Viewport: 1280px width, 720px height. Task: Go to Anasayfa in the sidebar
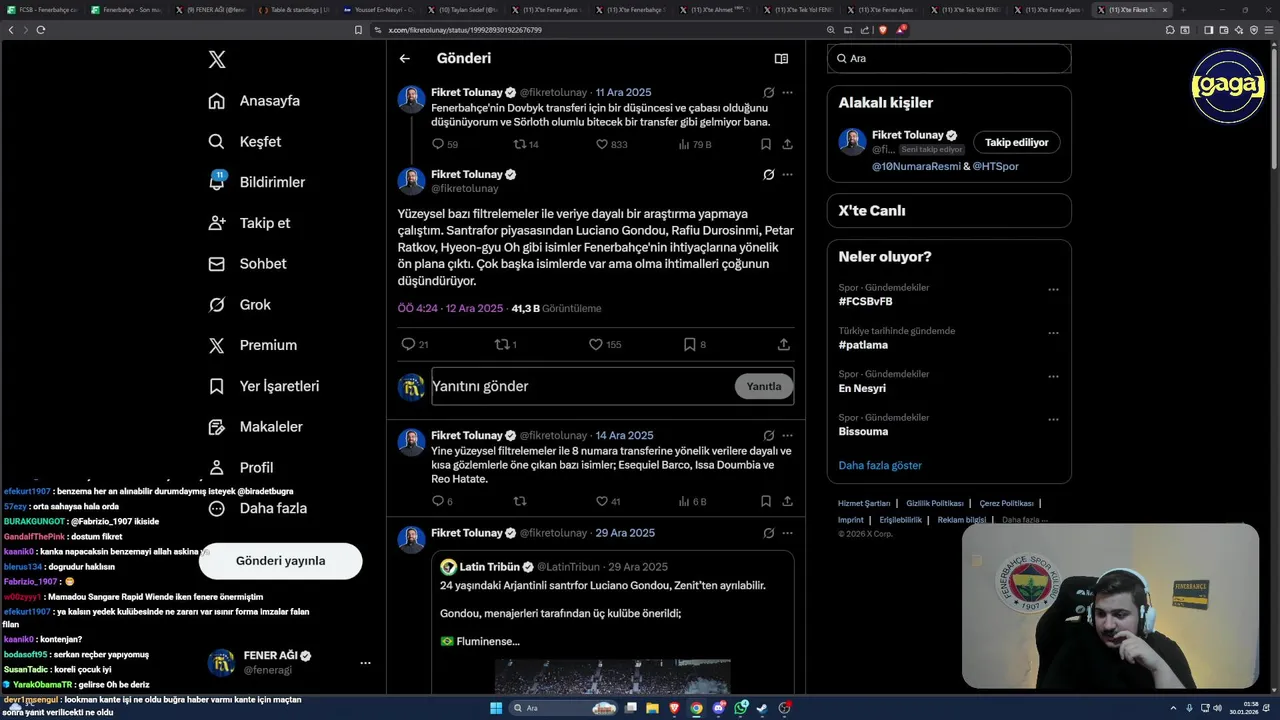click(254, 101)
